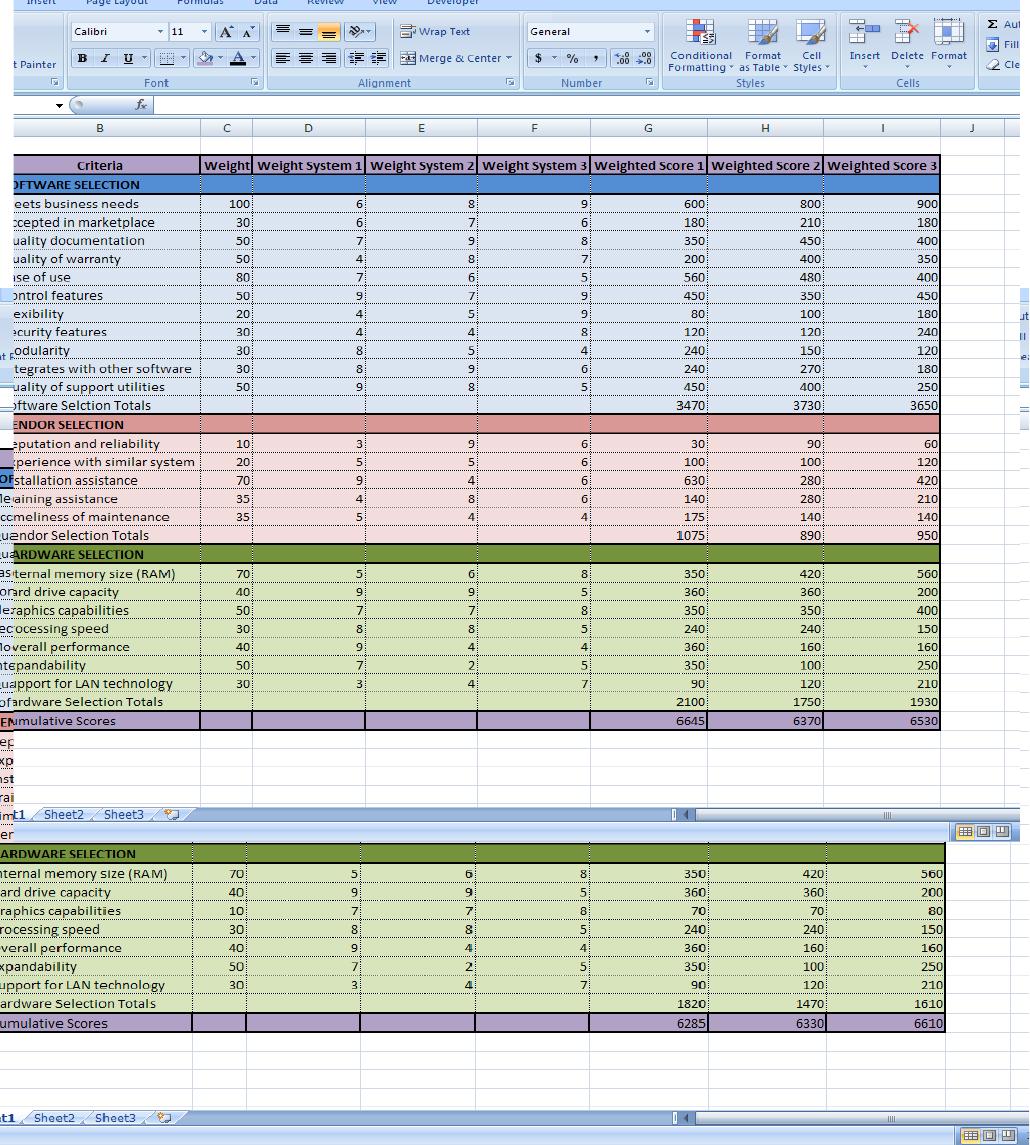Image resolution: width=1030 pixels, height=1145 pixels.
Task: Click the Decrease Decimal button
Action: 645,58
